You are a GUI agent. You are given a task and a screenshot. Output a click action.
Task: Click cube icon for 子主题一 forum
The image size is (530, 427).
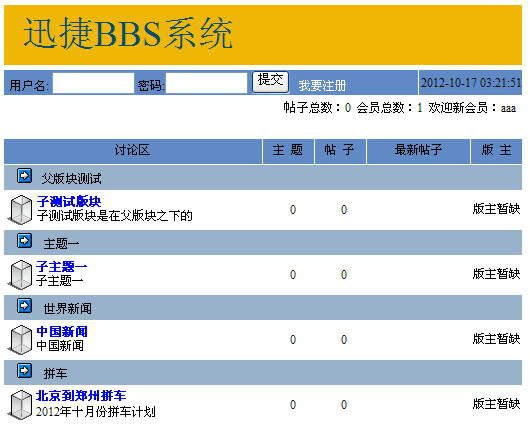[20, 275]
